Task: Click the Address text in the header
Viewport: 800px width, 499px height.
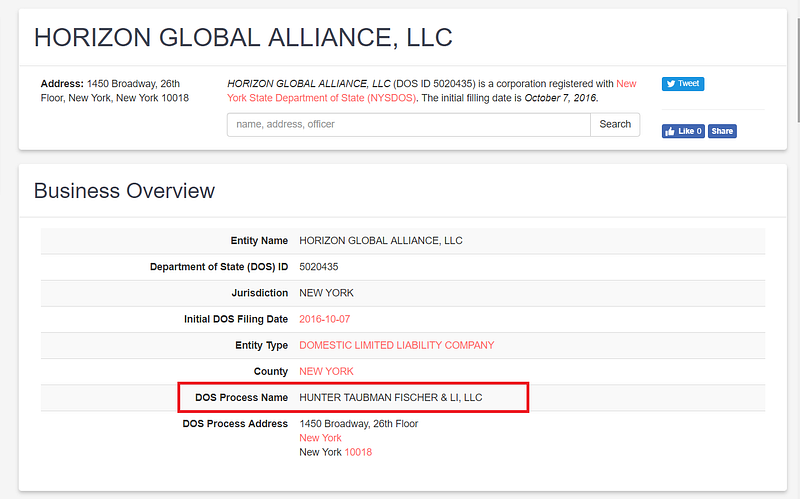Action: [115, 91]
